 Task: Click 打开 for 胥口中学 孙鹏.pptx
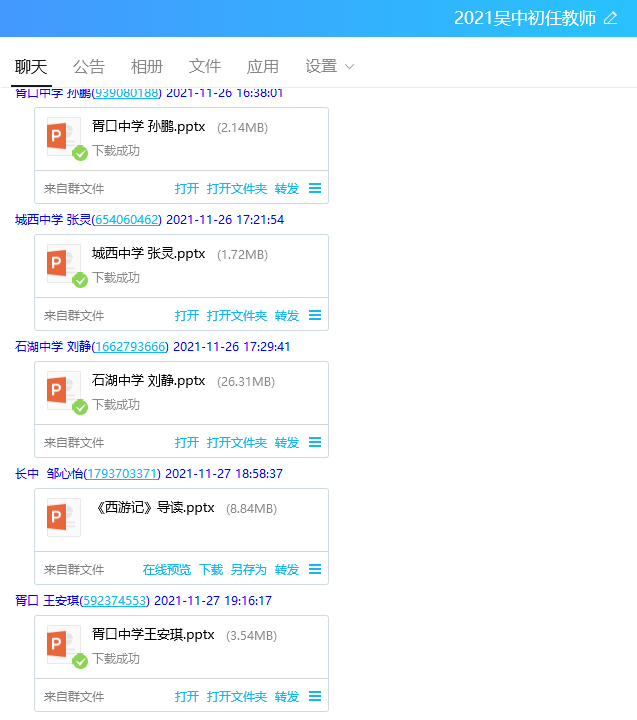point(186,189)
